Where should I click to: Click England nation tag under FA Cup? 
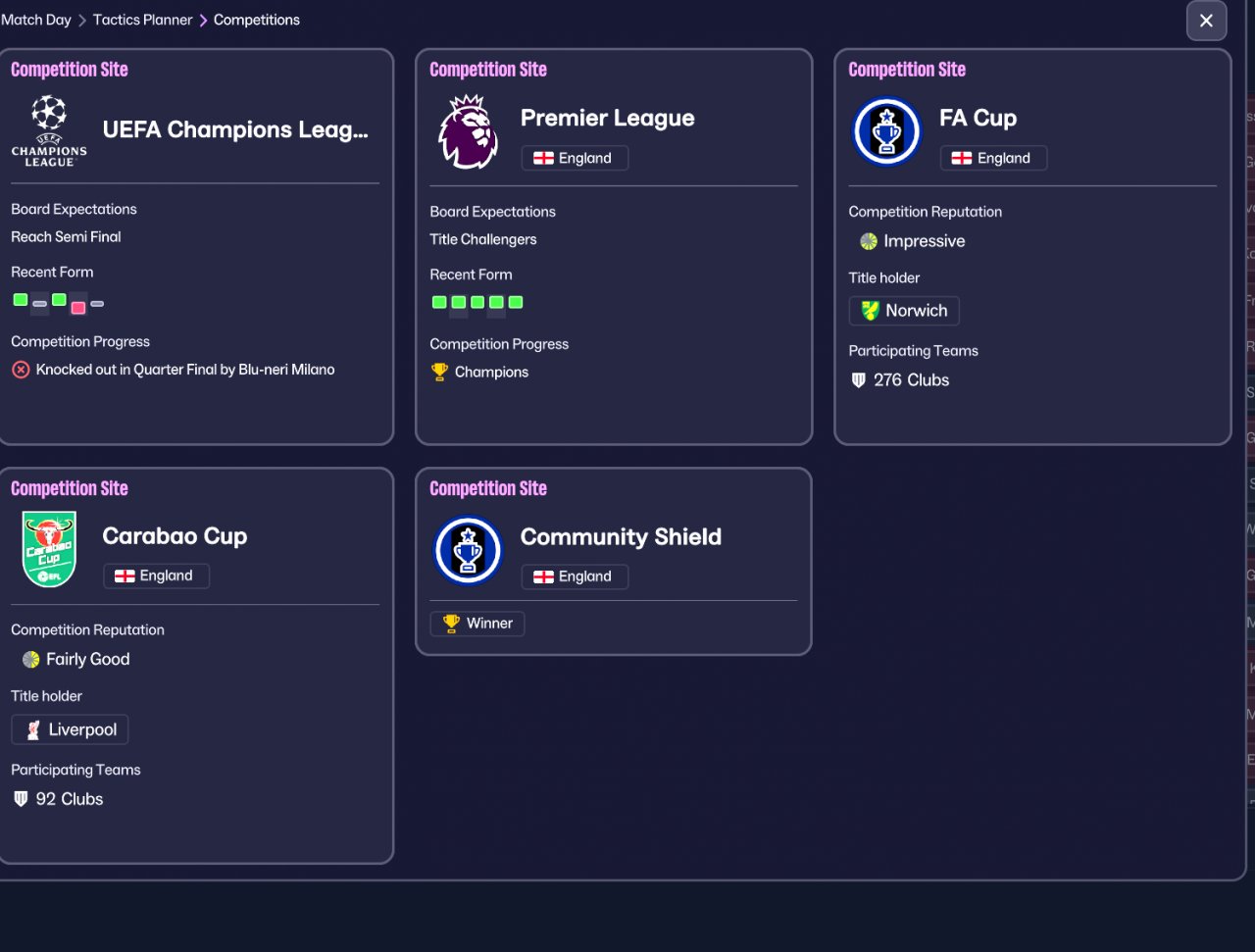pos(993,158)
